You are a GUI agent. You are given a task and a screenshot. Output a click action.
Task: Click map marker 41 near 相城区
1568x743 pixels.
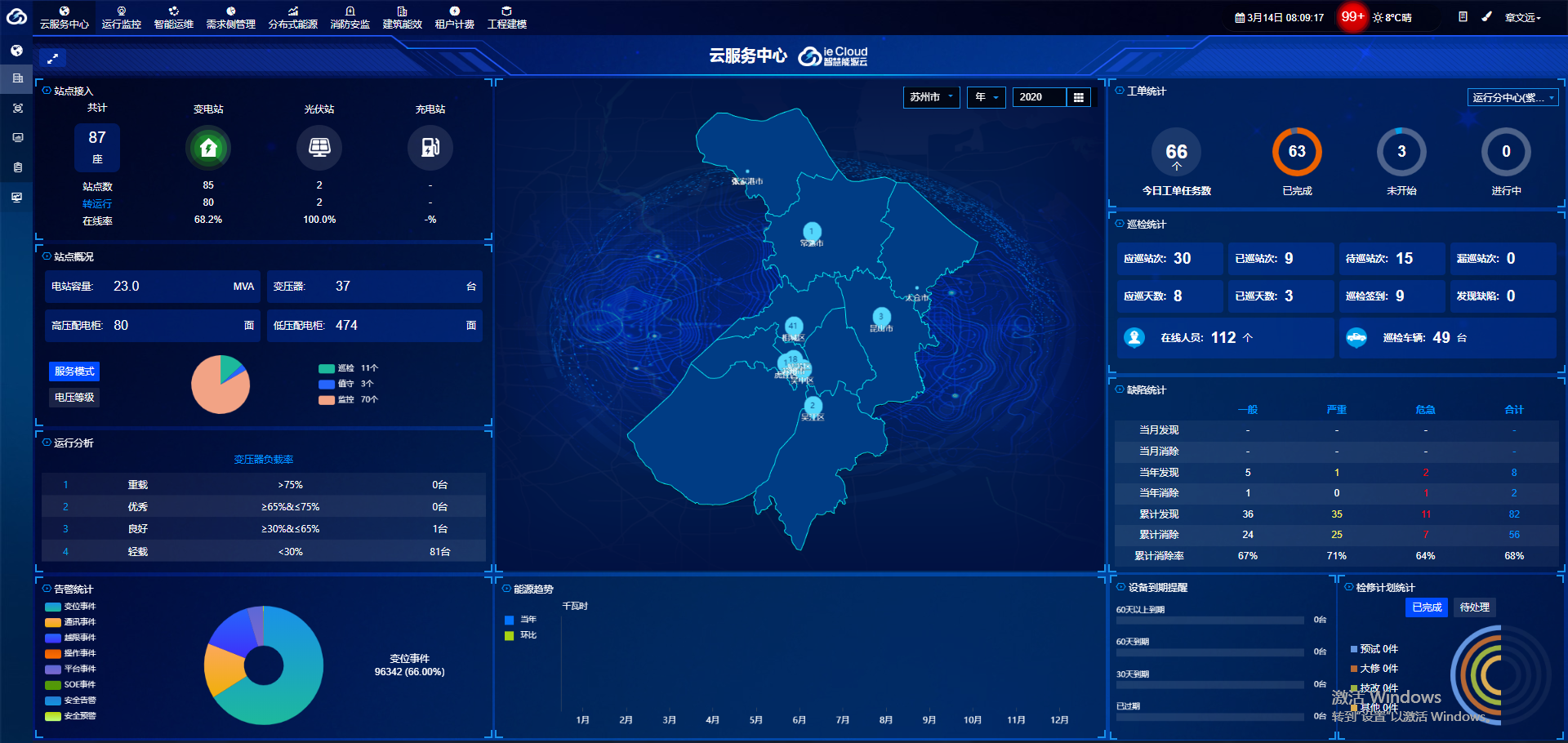pos(793,327)
